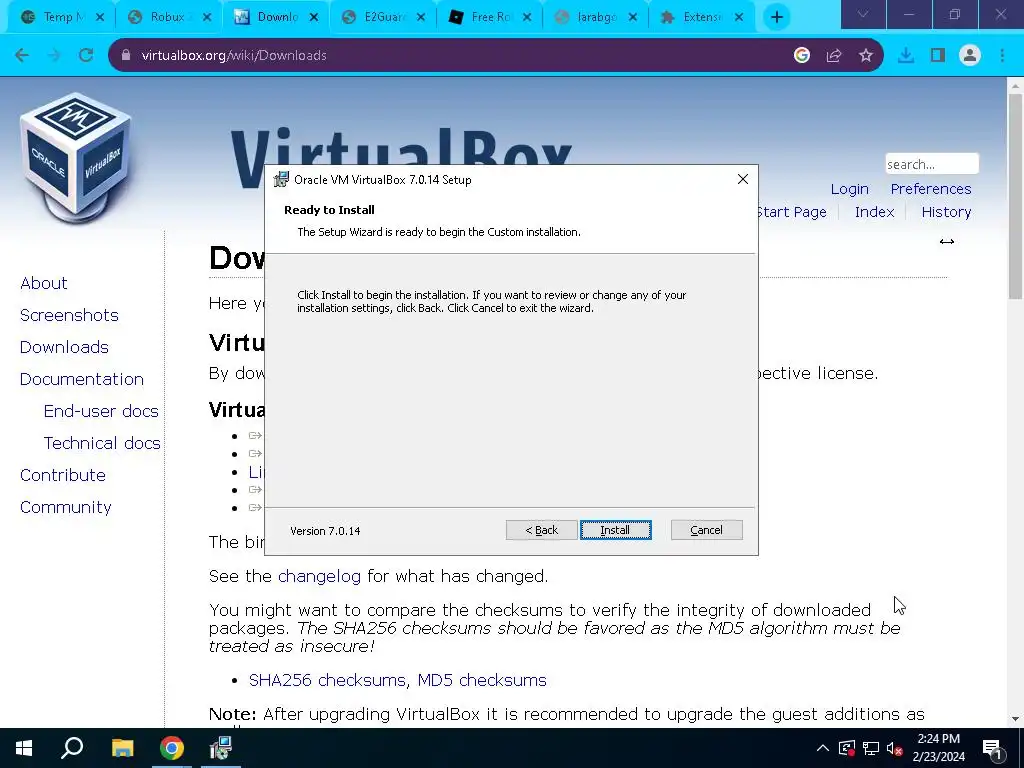Screen dimensions: 1024x768
Task: Switch to the Extensions browser tab
Action: [x=699, y=17]
